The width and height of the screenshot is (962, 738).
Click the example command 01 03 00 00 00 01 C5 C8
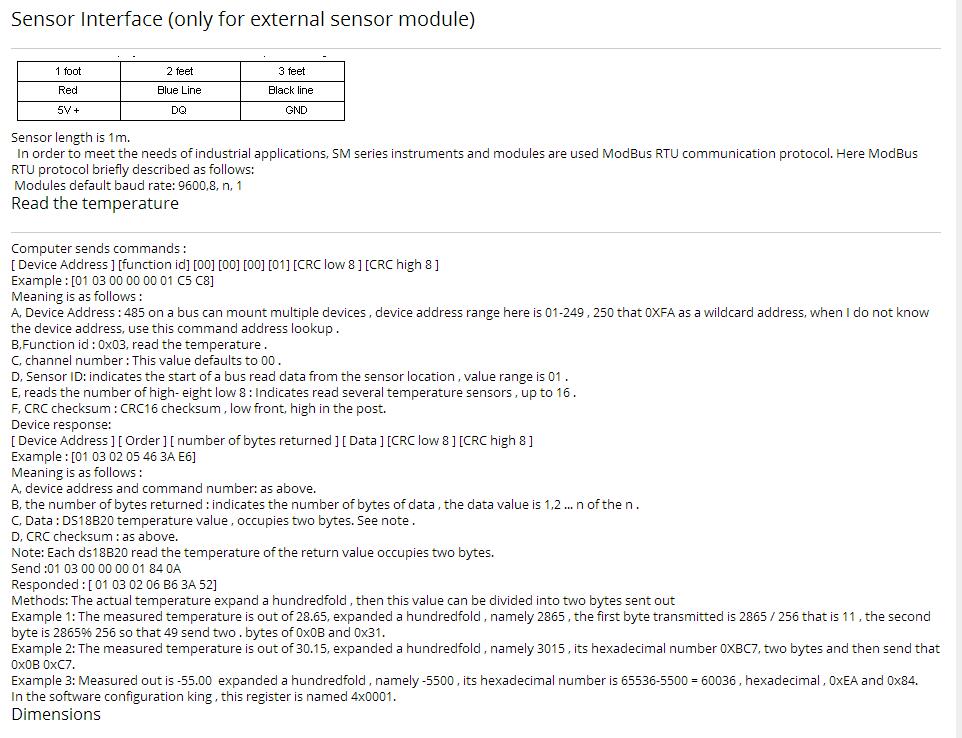coord(142,281)
